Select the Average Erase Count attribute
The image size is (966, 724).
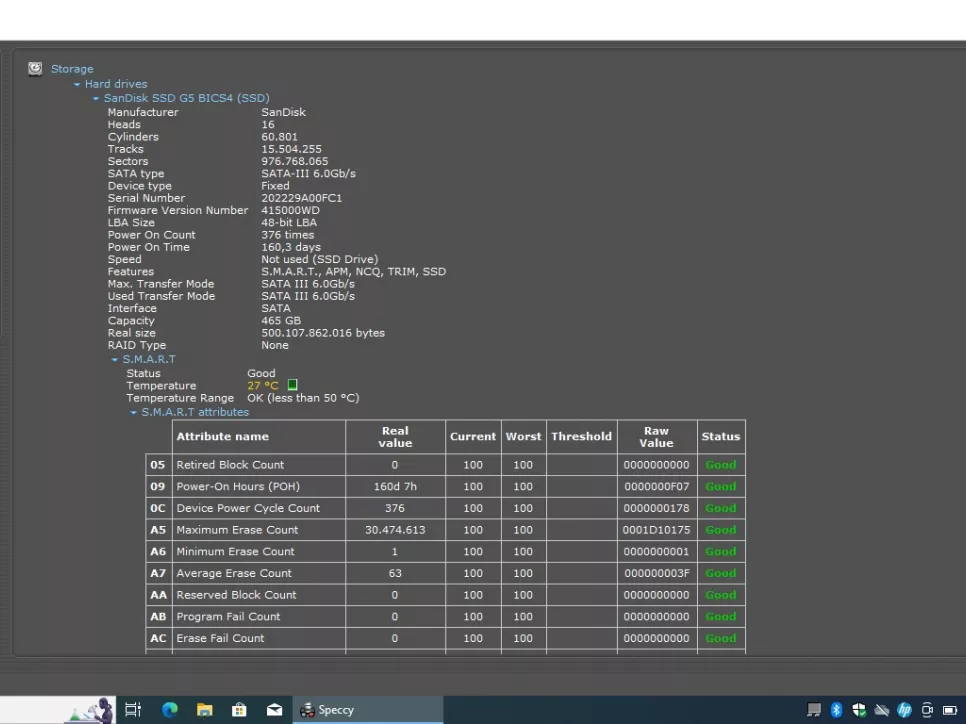point(234,573)
